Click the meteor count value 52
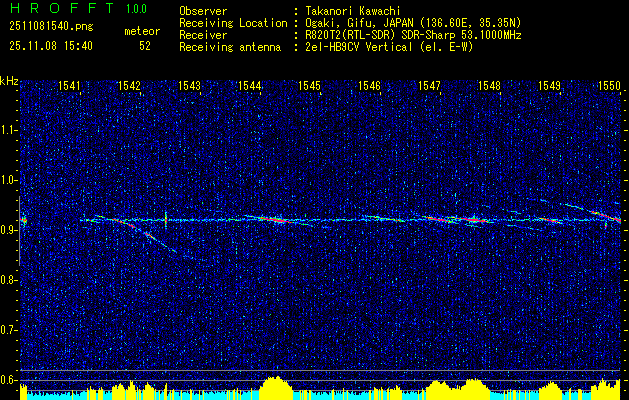The width and height of the screenshot is (629, 400). pos(145,46)
